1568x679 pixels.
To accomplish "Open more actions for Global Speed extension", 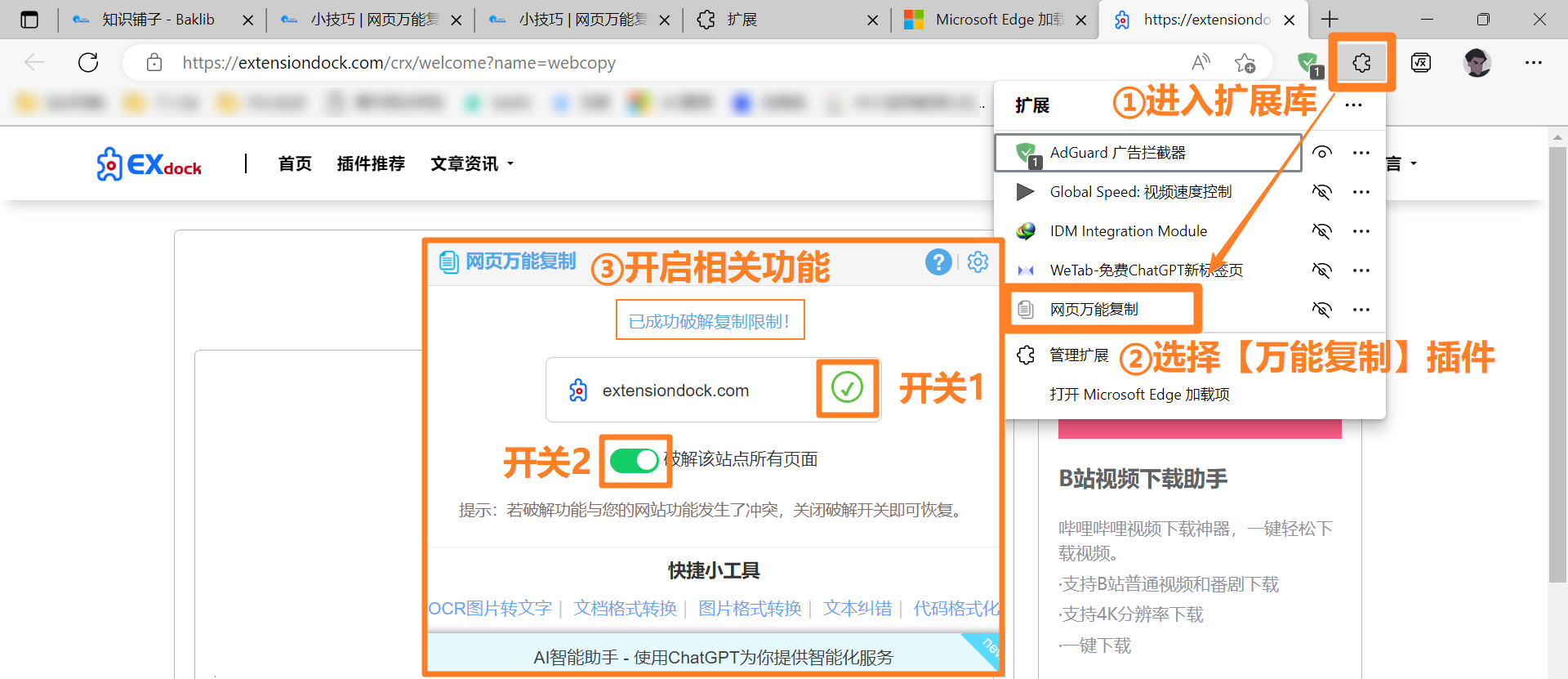I will (1361, 192).
